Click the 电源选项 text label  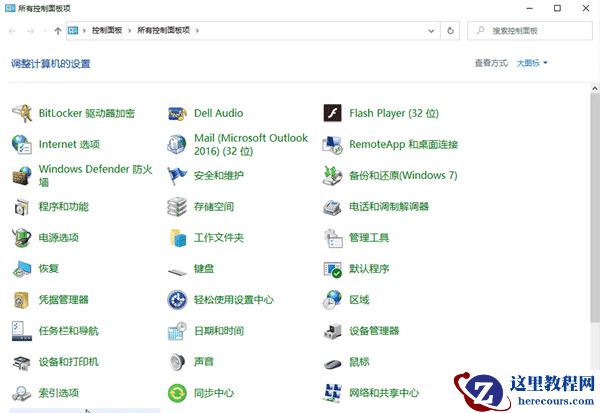click(x=59, y=238)
